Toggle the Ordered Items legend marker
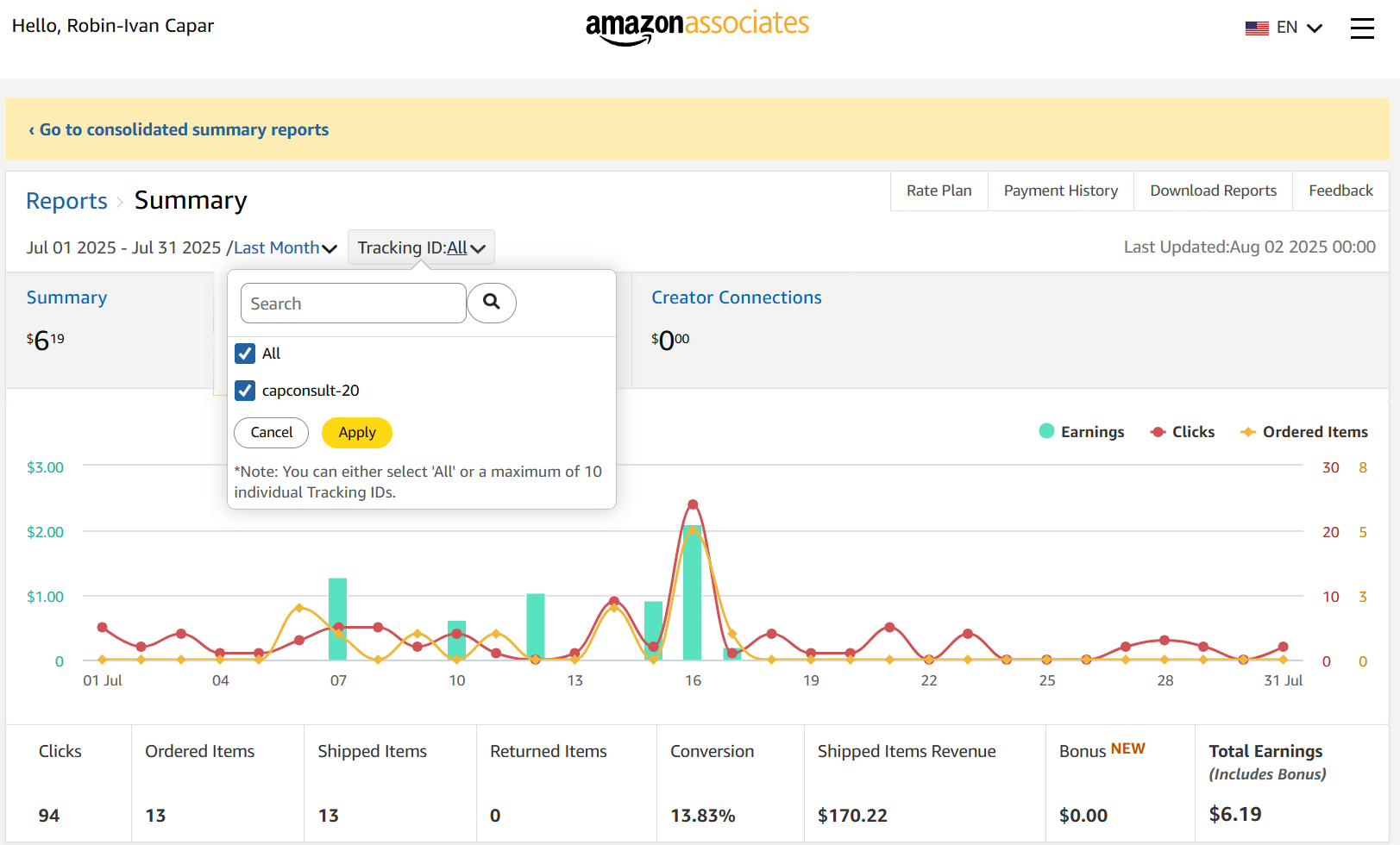Image resolution: width=1400 pixels, height=845 pixels. 1247,432
